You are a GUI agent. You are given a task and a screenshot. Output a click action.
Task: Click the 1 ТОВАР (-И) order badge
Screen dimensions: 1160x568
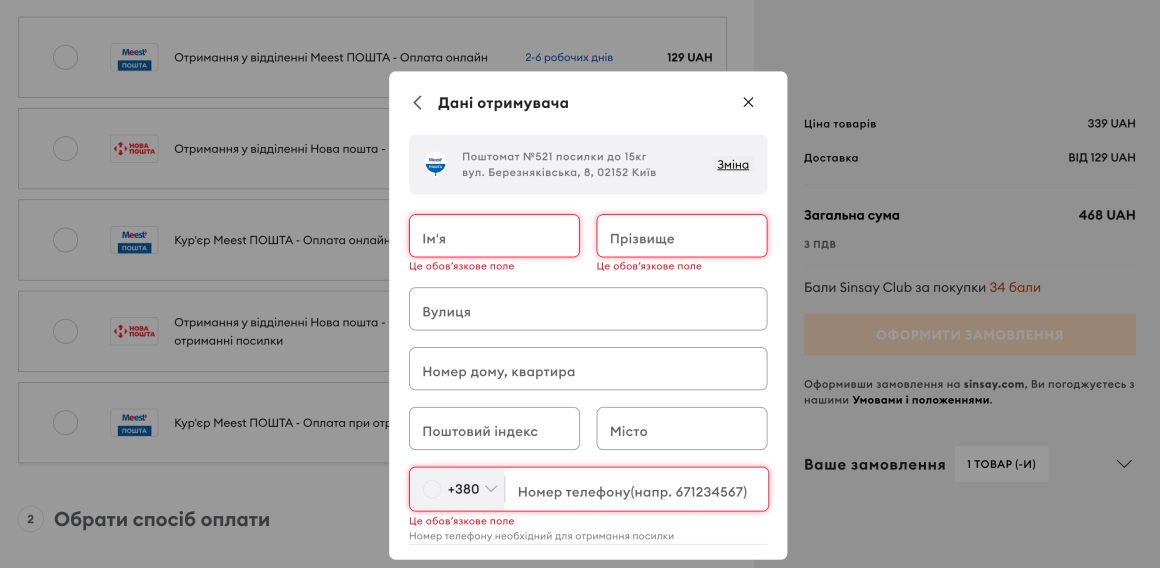click(x=1001, y=464)
